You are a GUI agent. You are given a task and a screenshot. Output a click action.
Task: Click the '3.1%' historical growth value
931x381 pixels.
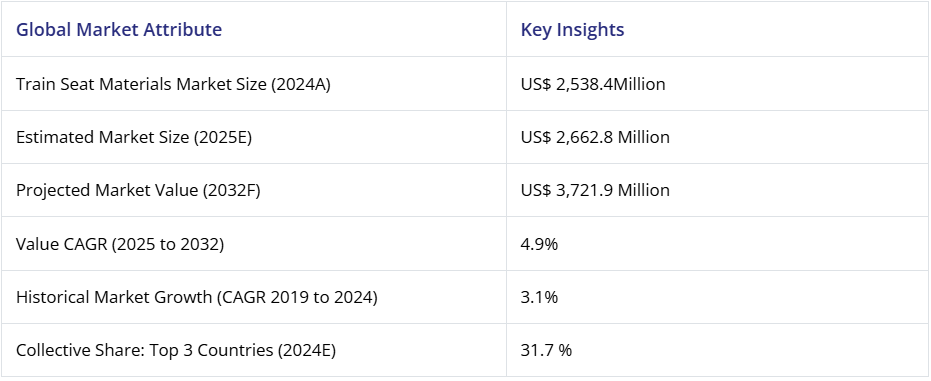pyautogui.click(x=539, y=297)
